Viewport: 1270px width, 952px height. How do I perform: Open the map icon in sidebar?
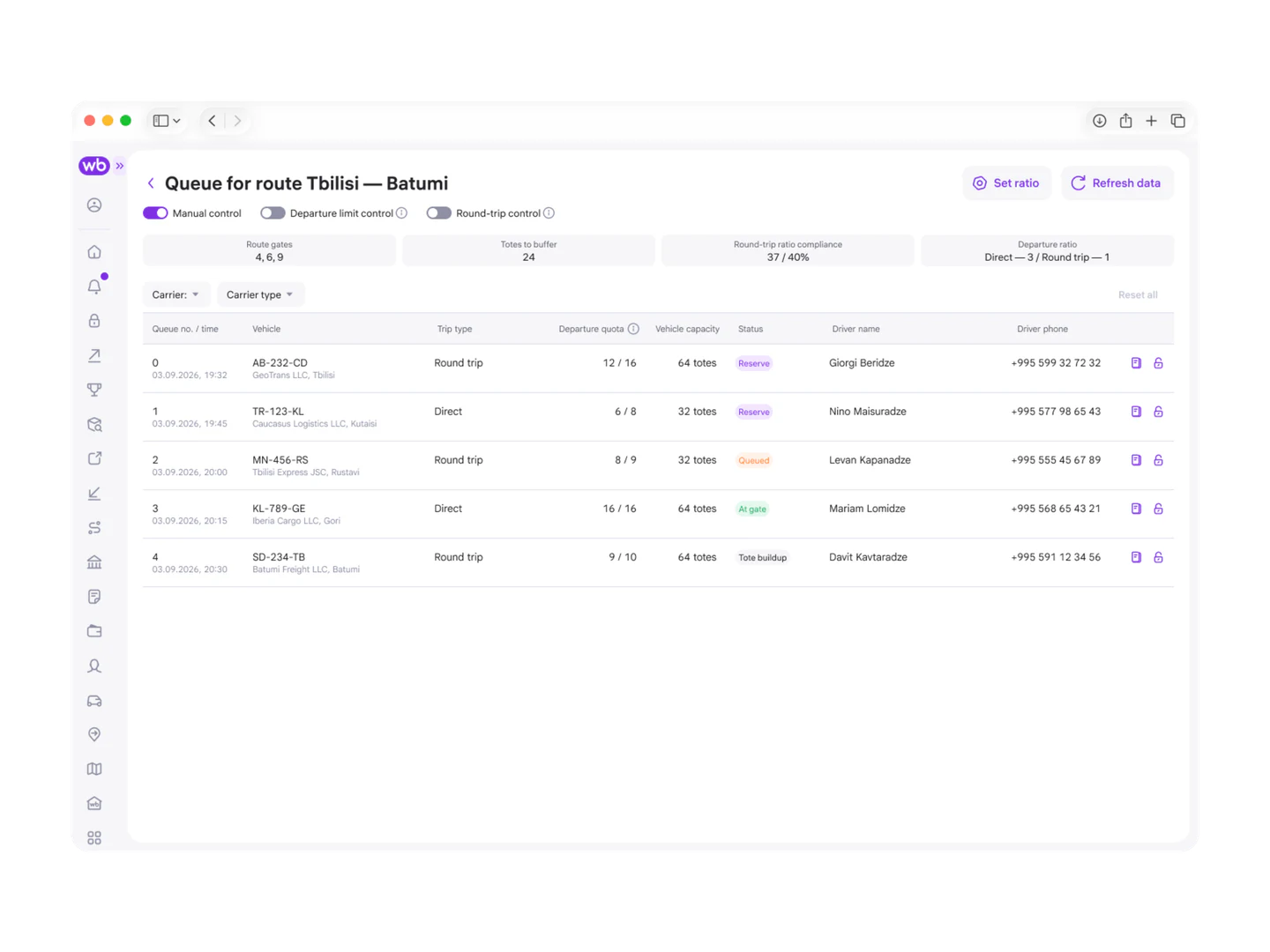[x=94, y=770]
